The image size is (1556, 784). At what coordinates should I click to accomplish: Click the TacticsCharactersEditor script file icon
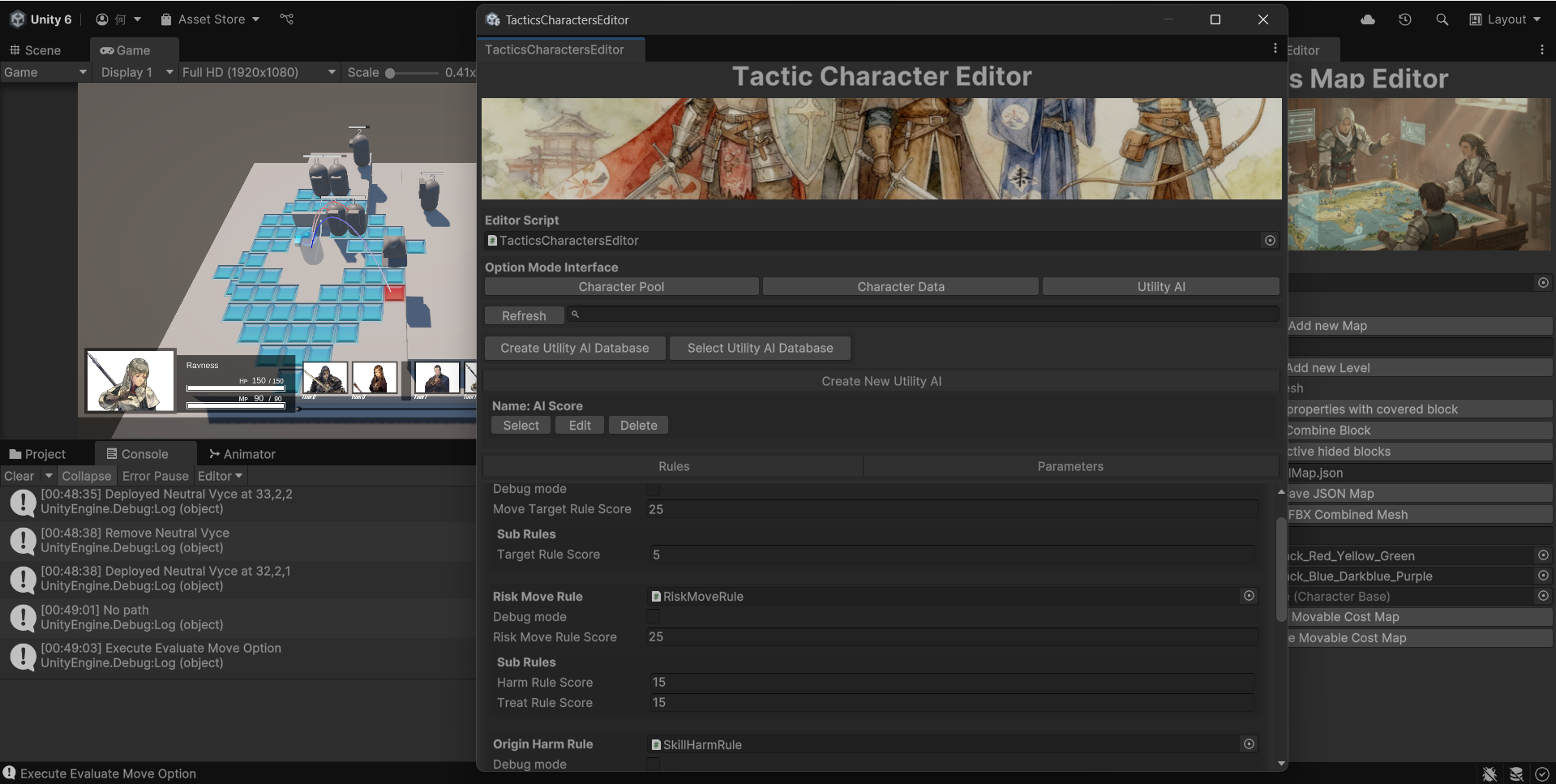pyautogui.click(x=492, y=241)
